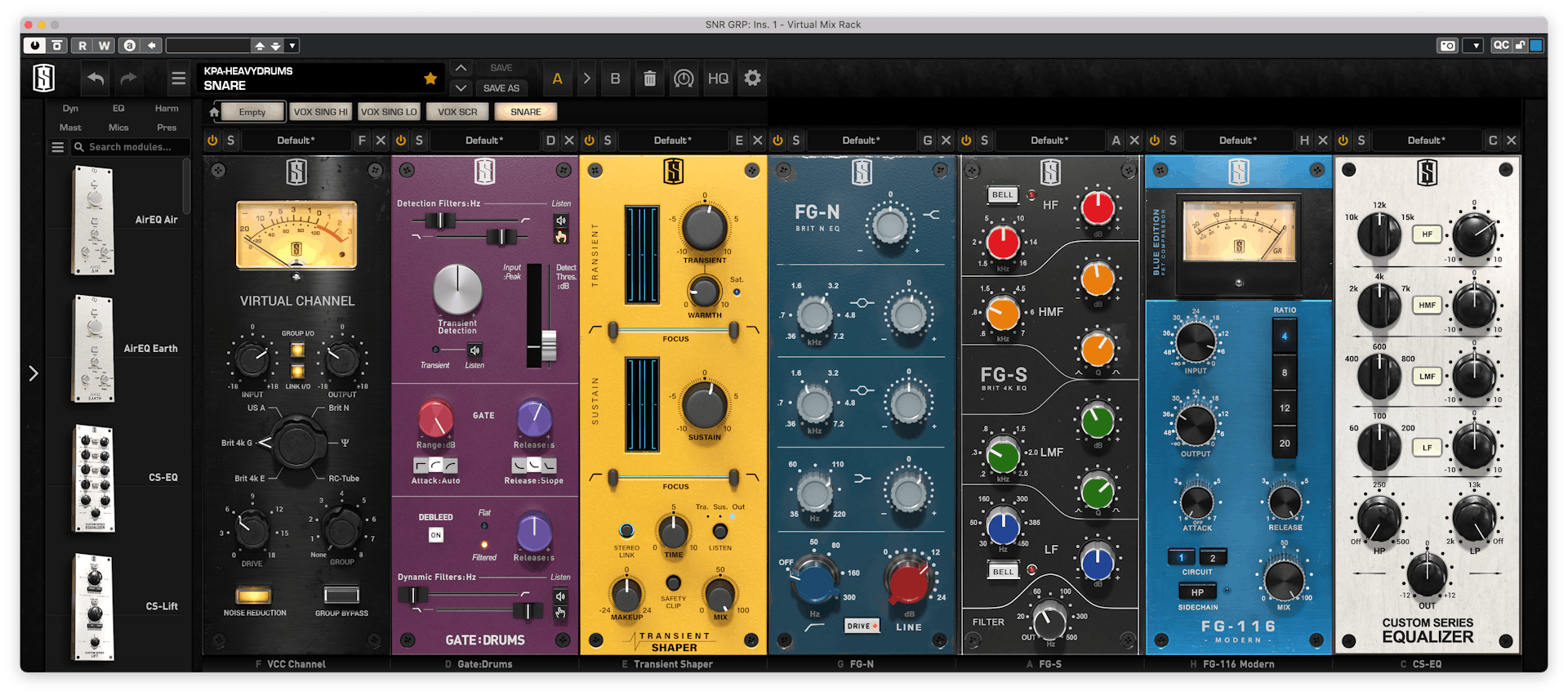Click the undo arrow icon

click(x=96, y=78)
